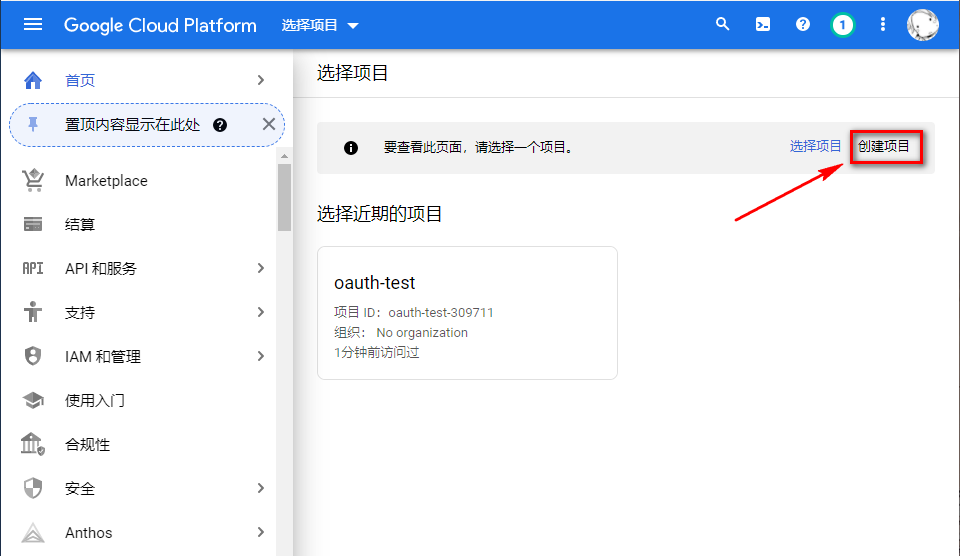
Task: Click the 选择项目 link in info banner
Action: coord(816,146)
